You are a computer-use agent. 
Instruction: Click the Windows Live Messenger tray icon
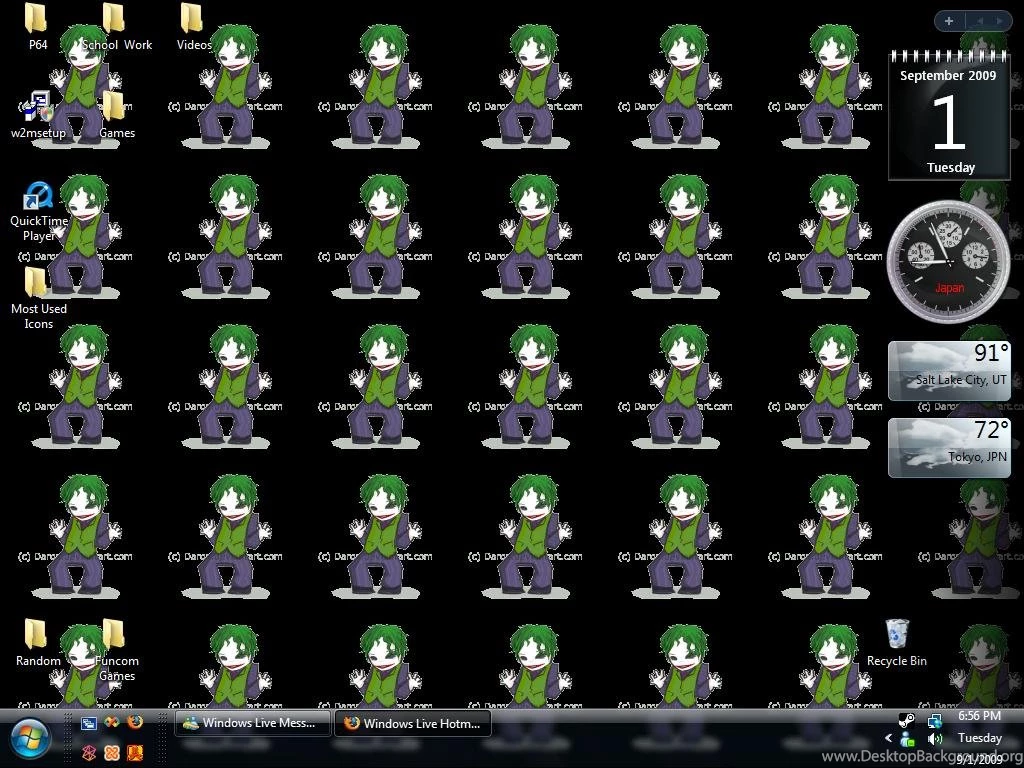click(x=907, y=739)
